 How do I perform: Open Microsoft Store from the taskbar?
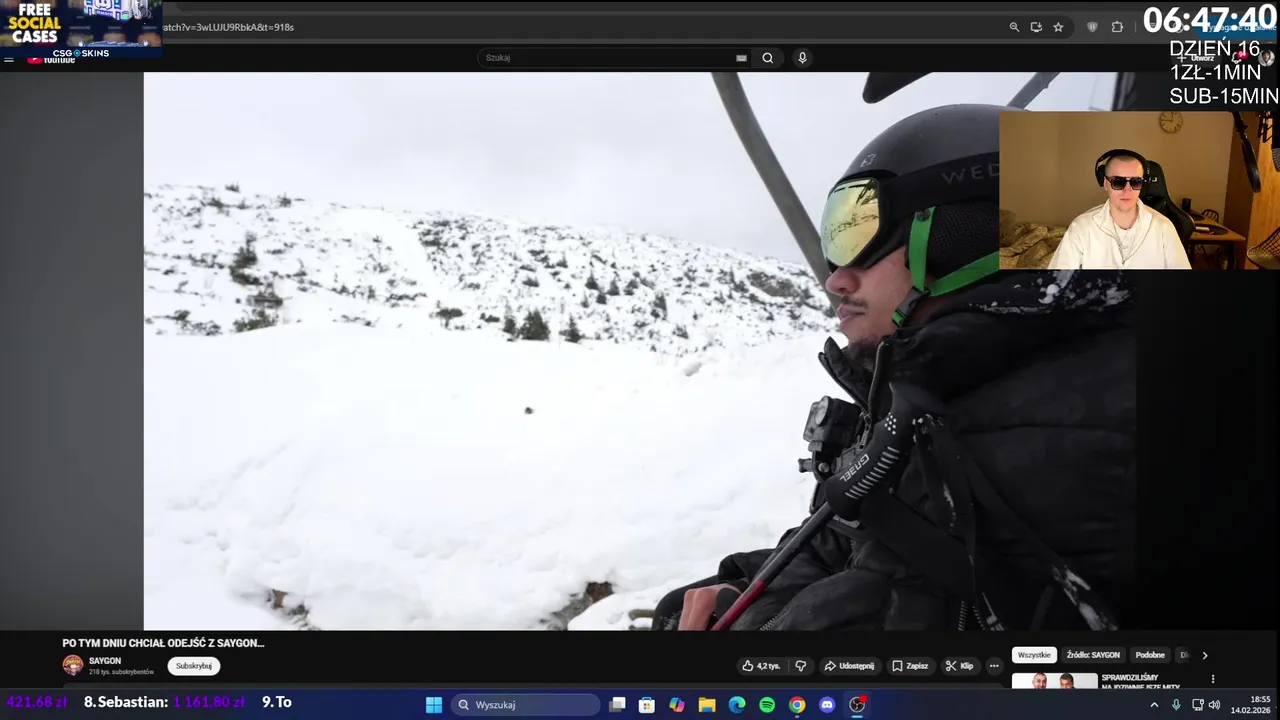coord(647,705)
